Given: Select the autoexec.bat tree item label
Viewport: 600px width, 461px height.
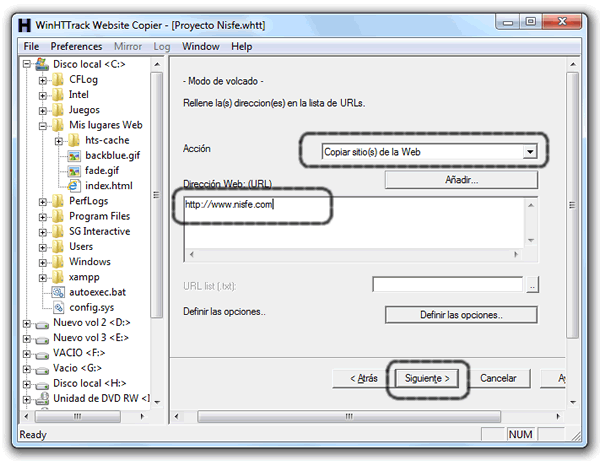Looking at the screenshot, I should pos(98,292).
